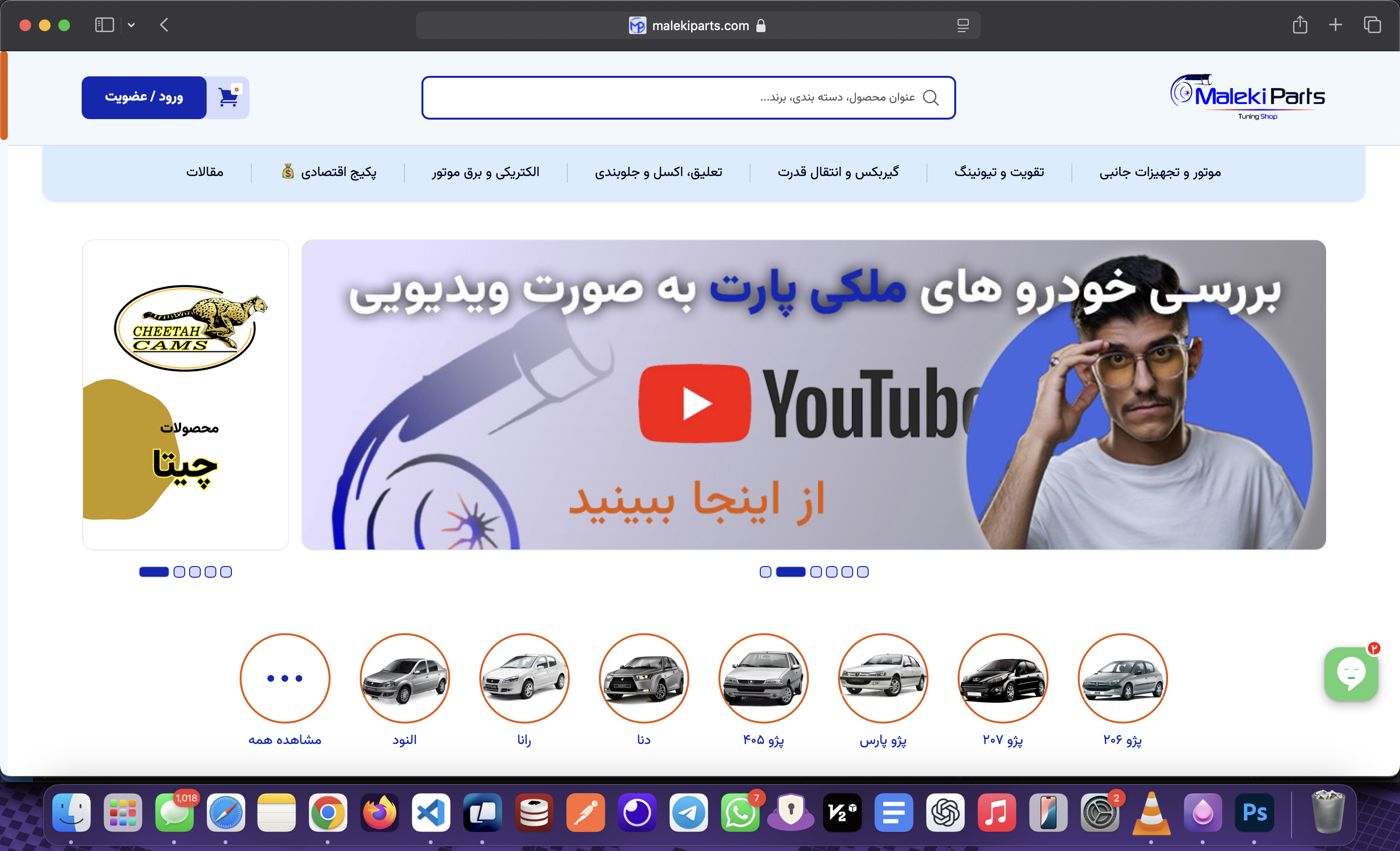Expand Safari's tab overview dropdown chevron
1400x851 pixels.
[x=132, y=25]
